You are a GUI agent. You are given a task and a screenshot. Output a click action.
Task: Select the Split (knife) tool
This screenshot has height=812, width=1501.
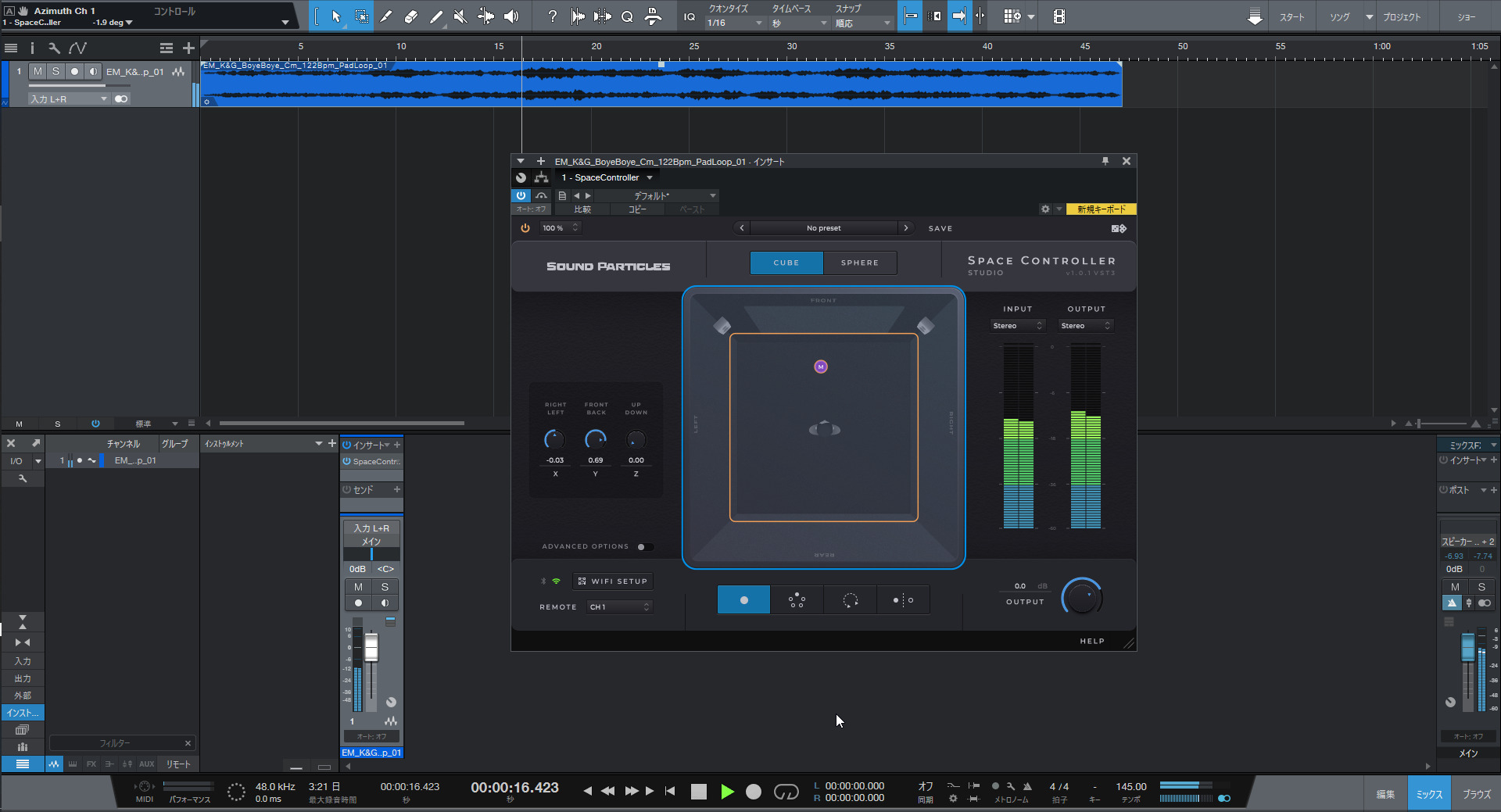(386, 16)
